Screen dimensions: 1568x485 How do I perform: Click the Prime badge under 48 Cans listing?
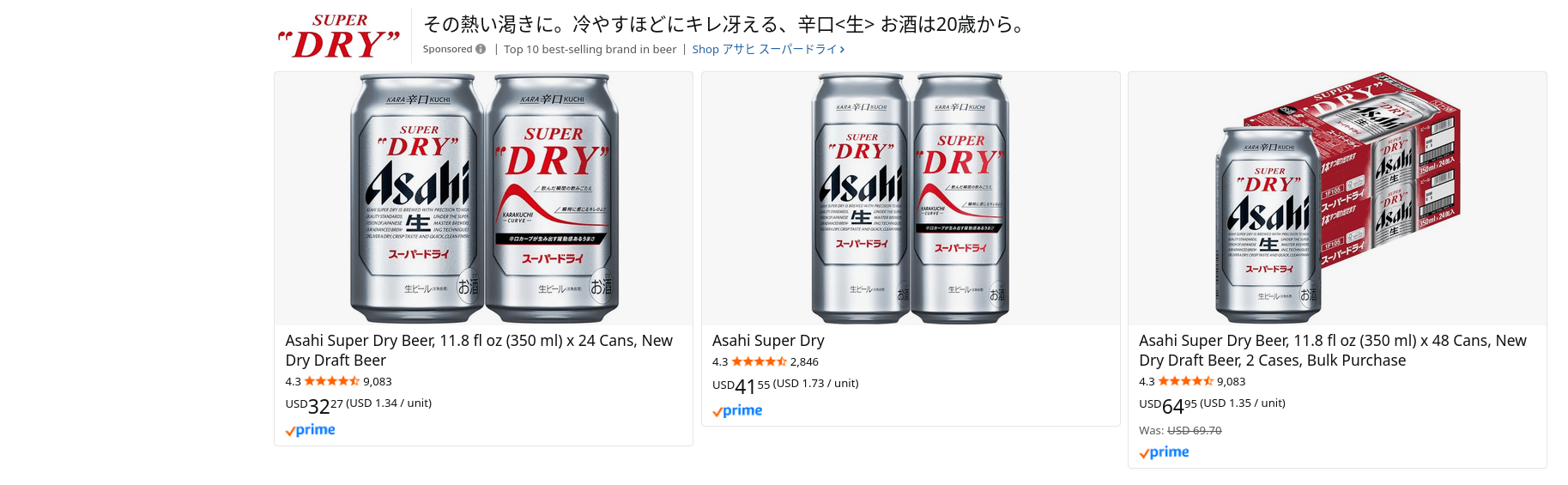pos(1165,452)
